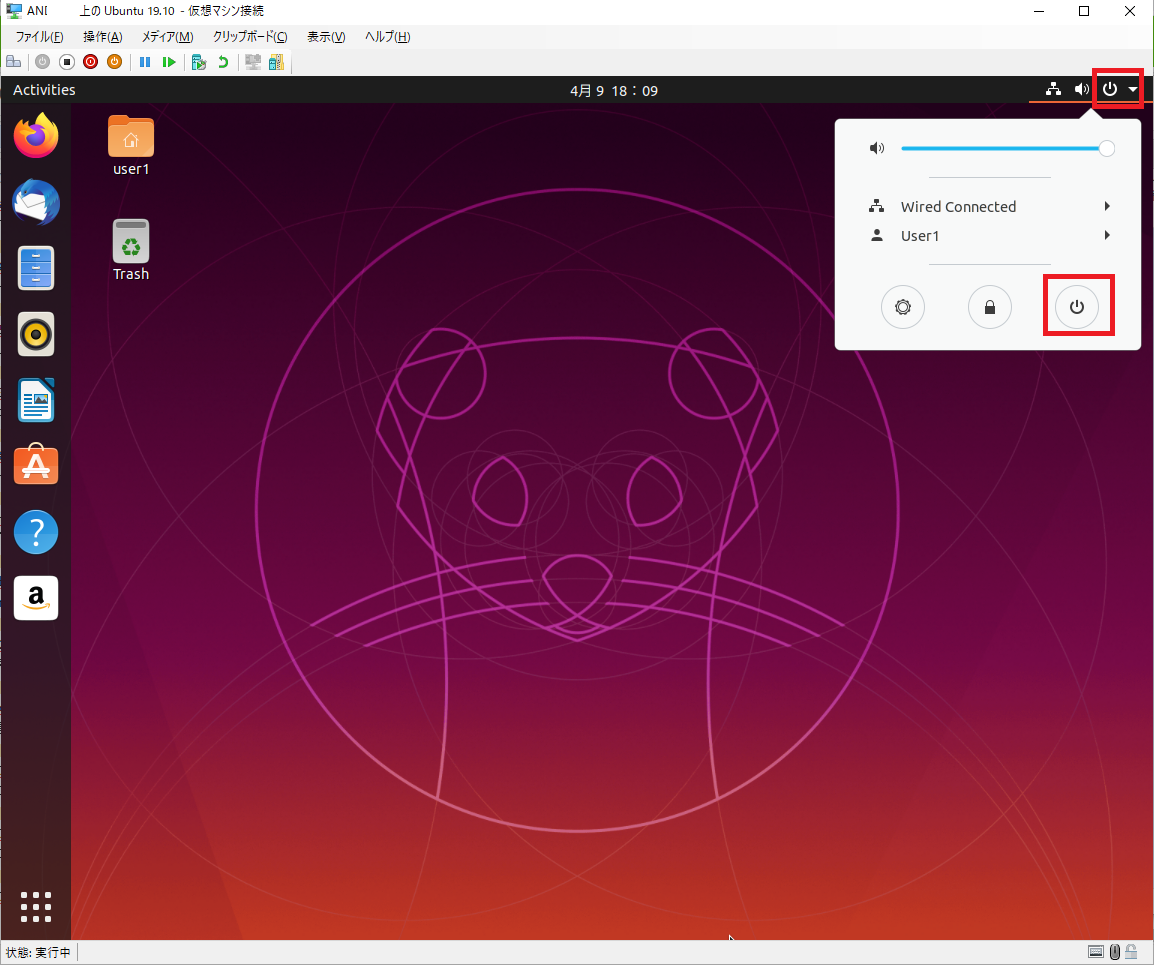Show Applications grid in the dock

point(36,907)
